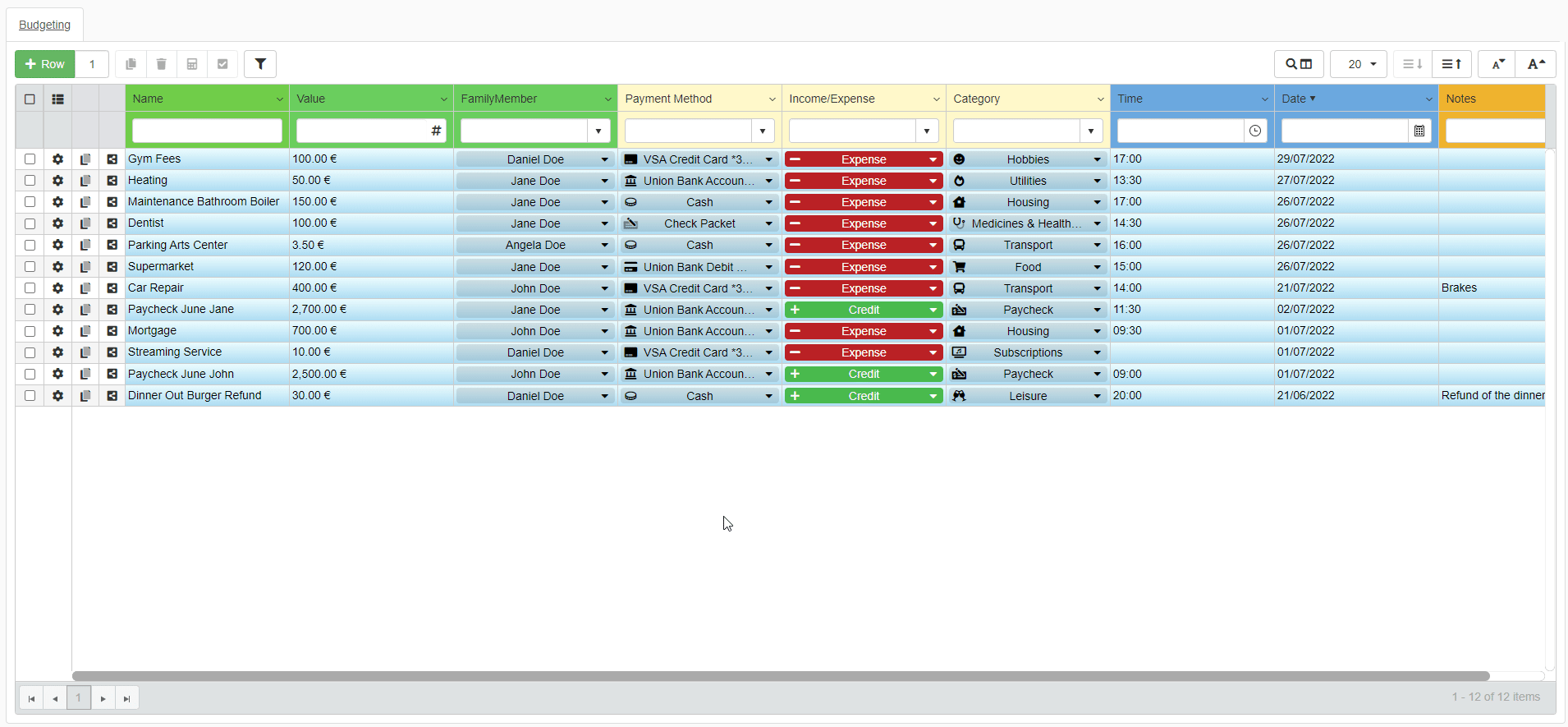Click the add Row button
Image resolution: width=1568 pixels, height=727 pixels.
click(x=45, y=64)
